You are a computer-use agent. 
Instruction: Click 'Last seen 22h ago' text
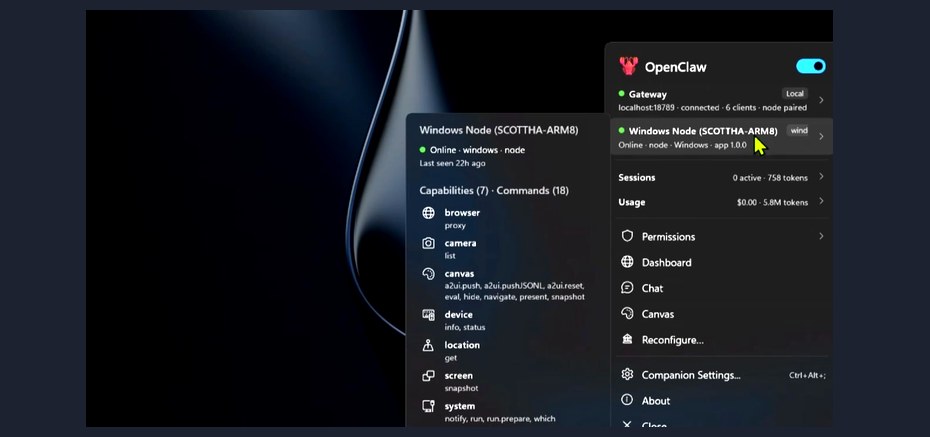tap(452, 163)
